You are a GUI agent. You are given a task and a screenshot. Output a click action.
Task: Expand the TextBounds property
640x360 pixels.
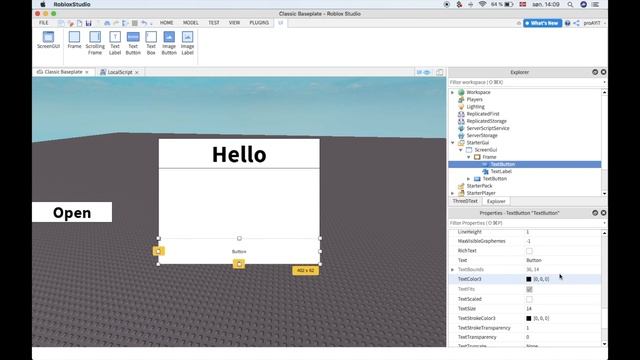click(x=452, y=269)
